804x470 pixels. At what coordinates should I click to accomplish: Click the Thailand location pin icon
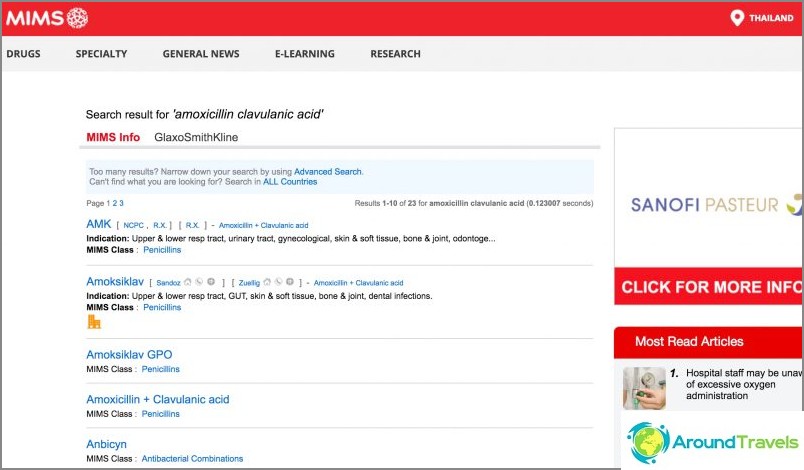tap(737, 18)
